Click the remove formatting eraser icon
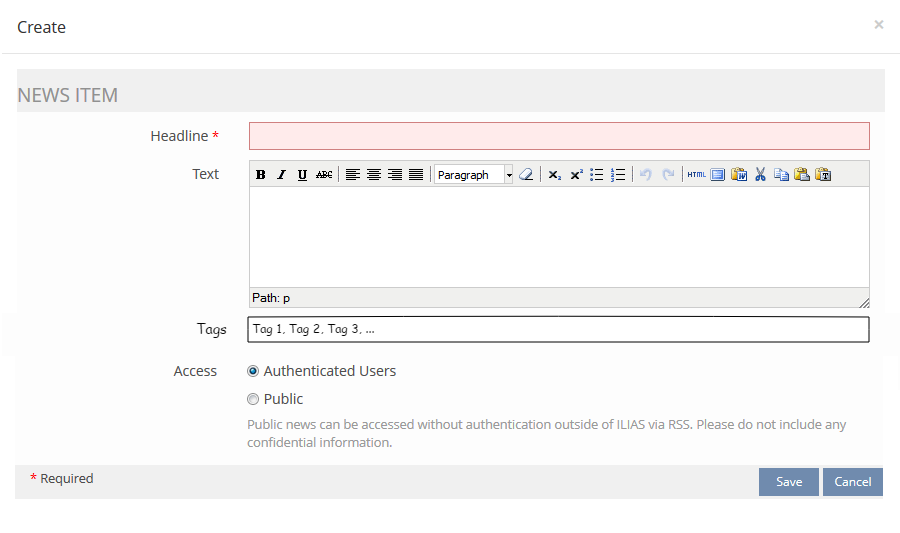900x533 pixels. coord(526,175)
